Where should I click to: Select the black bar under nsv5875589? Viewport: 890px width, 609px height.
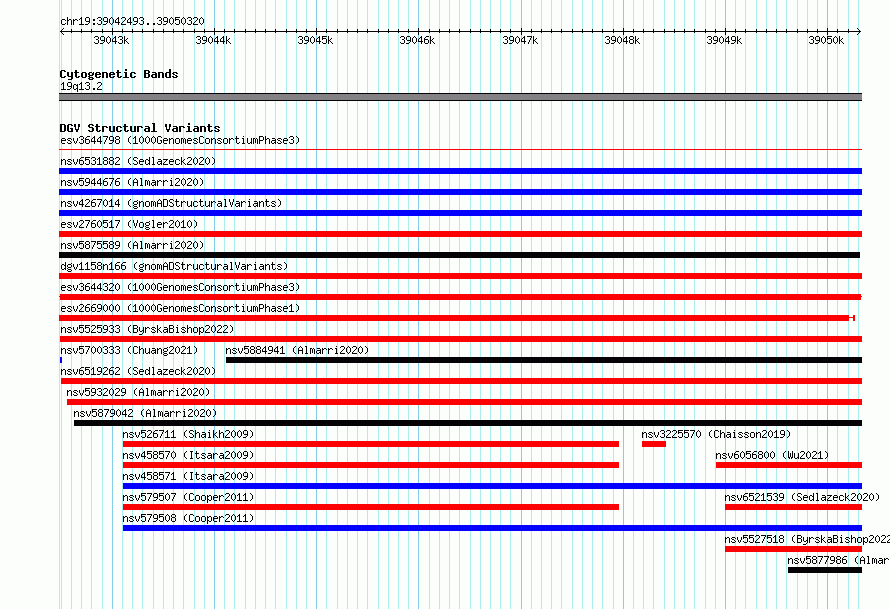[460, 255]
